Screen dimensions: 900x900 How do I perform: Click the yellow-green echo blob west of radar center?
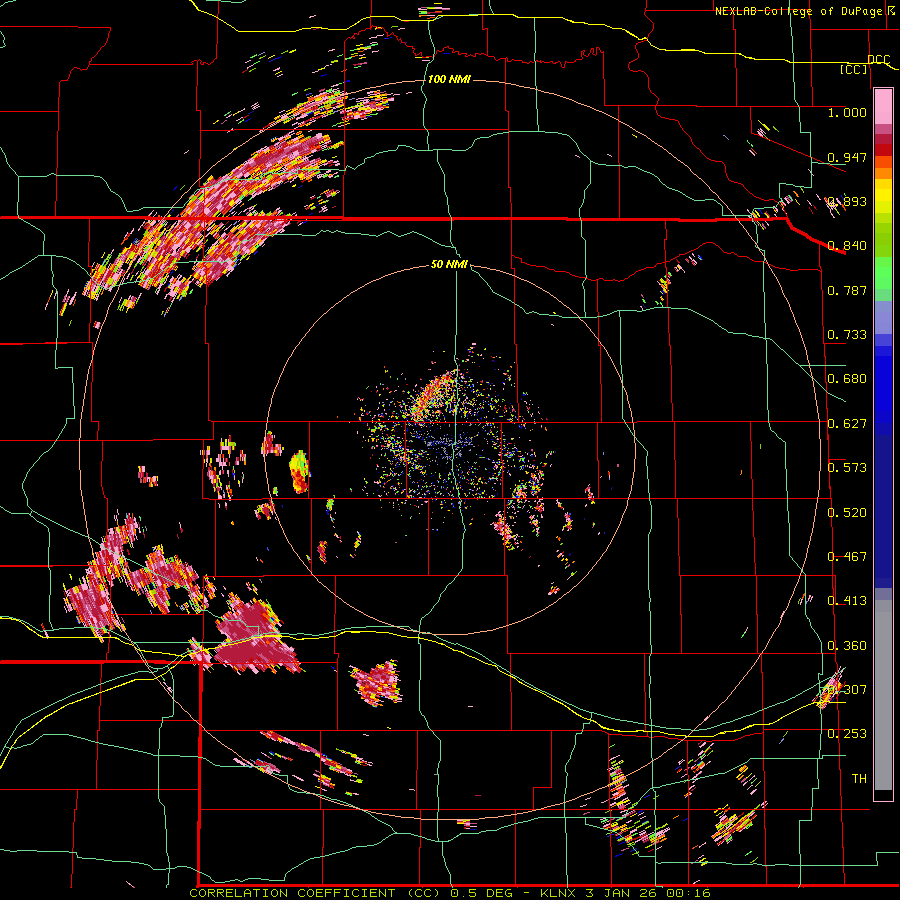(299, 472)
